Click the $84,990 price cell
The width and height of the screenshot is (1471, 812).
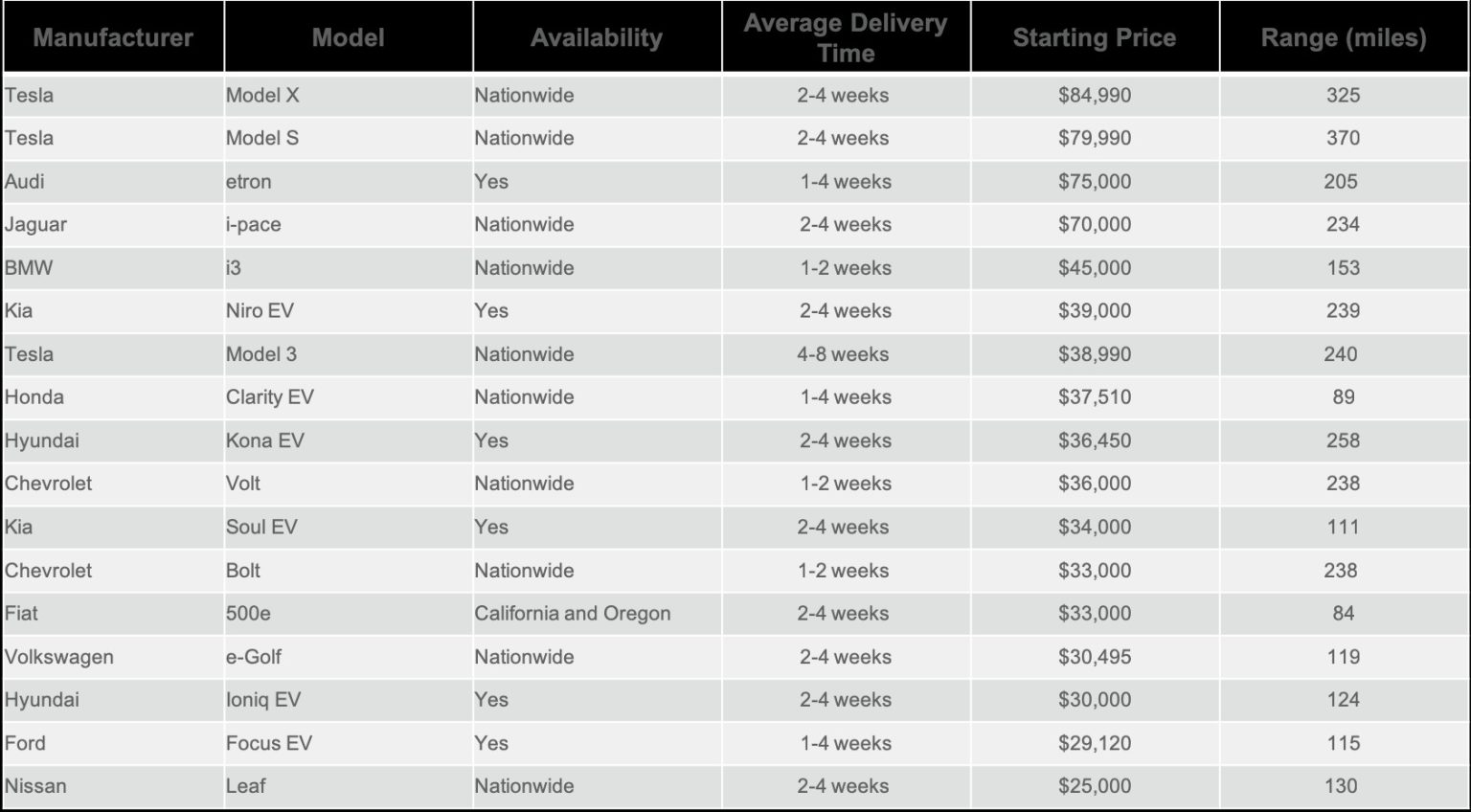coord(1094,95)
